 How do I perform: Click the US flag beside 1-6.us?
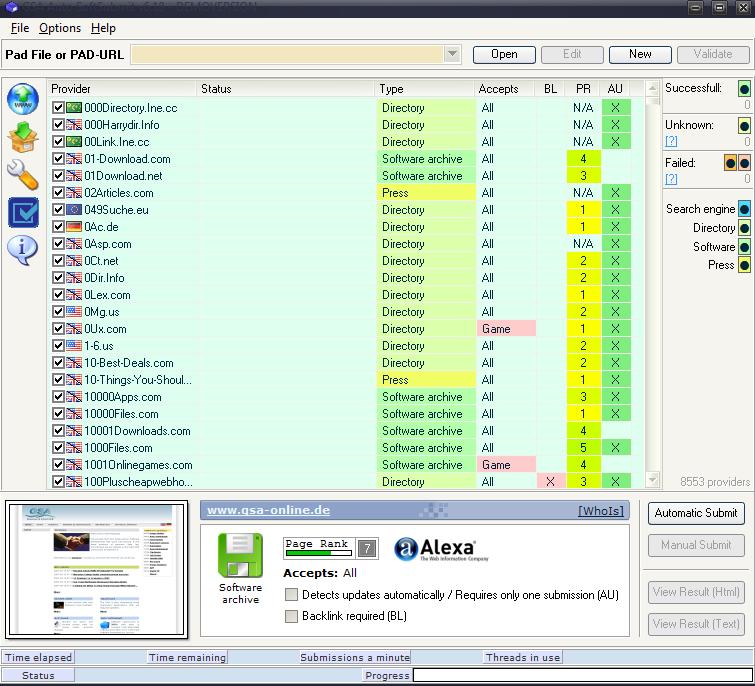tap(74, 345)
